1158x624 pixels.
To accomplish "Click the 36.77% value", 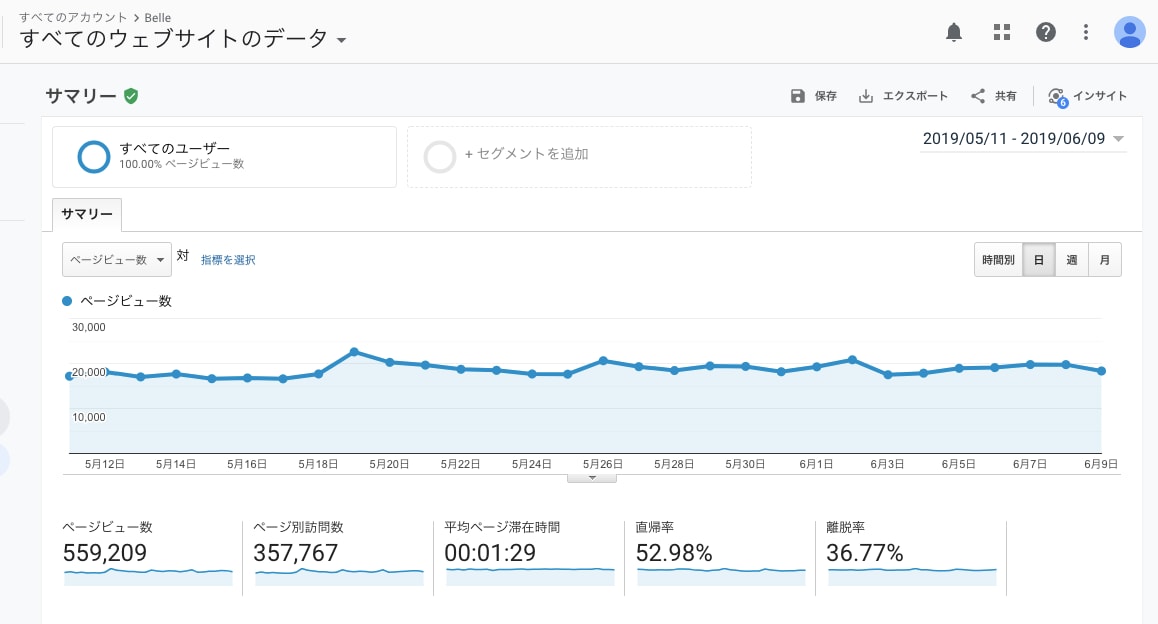I will [x=865, y=552].
